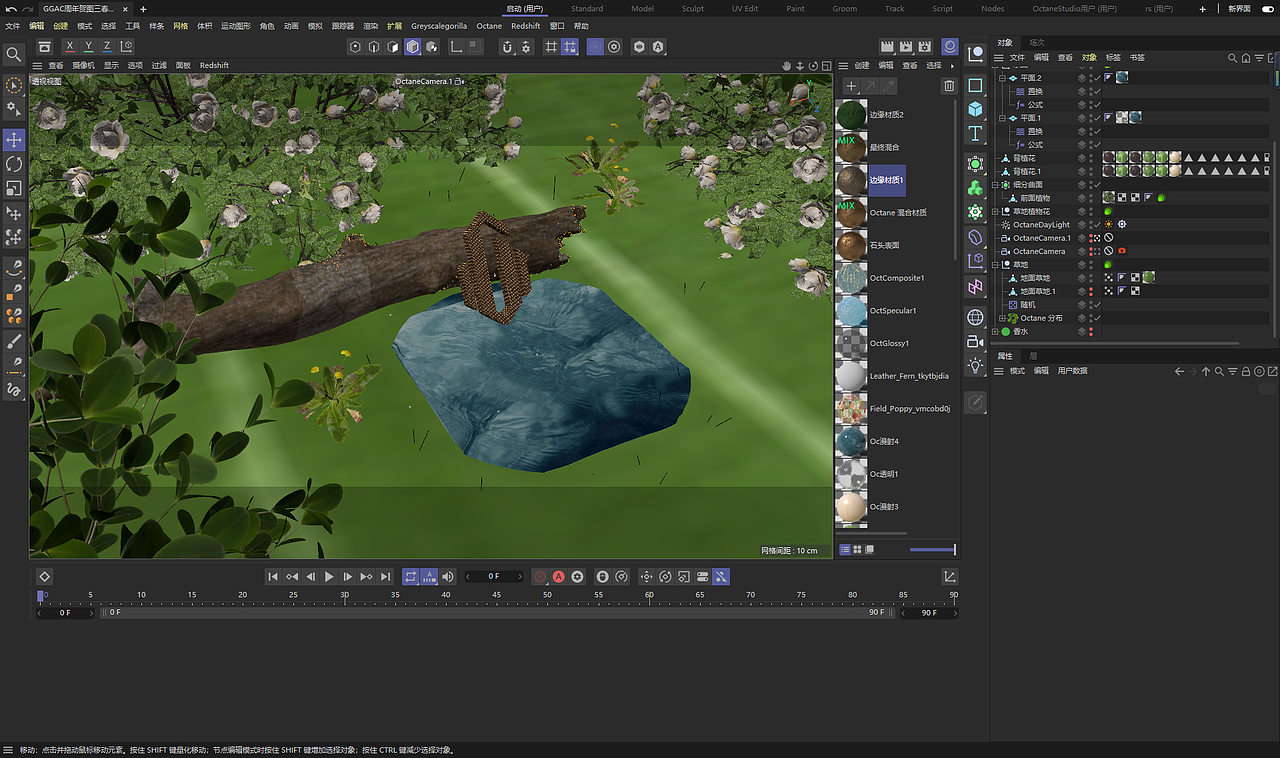
Task: Select OctaneCamera.1 in object list
Action: click(x=1041, y=238)
